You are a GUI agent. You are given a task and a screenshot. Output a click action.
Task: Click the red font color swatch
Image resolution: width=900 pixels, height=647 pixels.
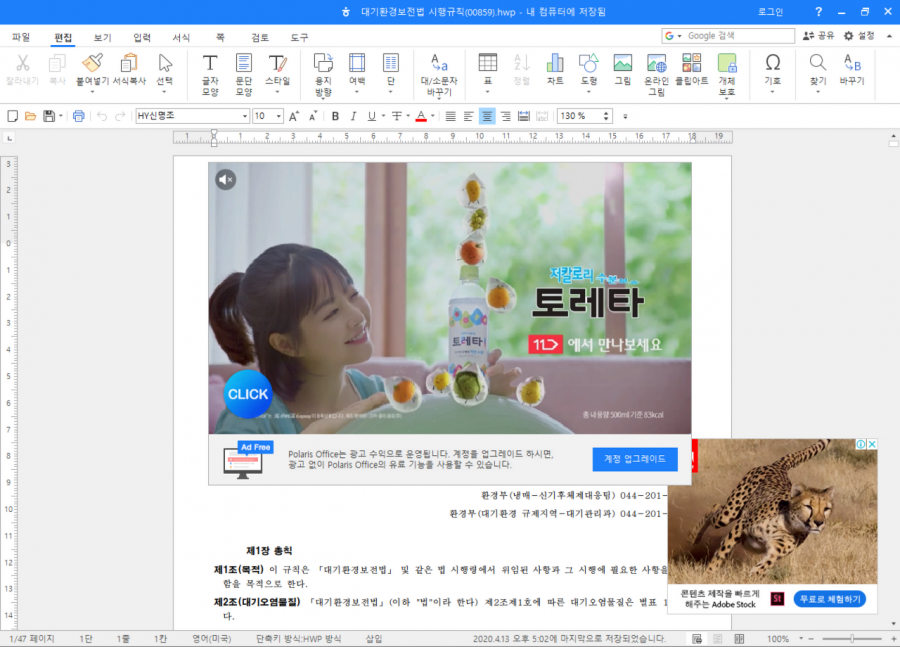[x=421, y=116]
